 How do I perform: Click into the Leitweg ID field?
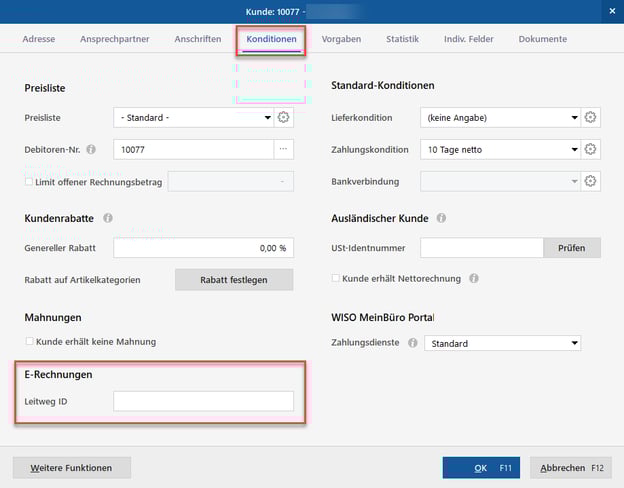[x=203, y=401]
